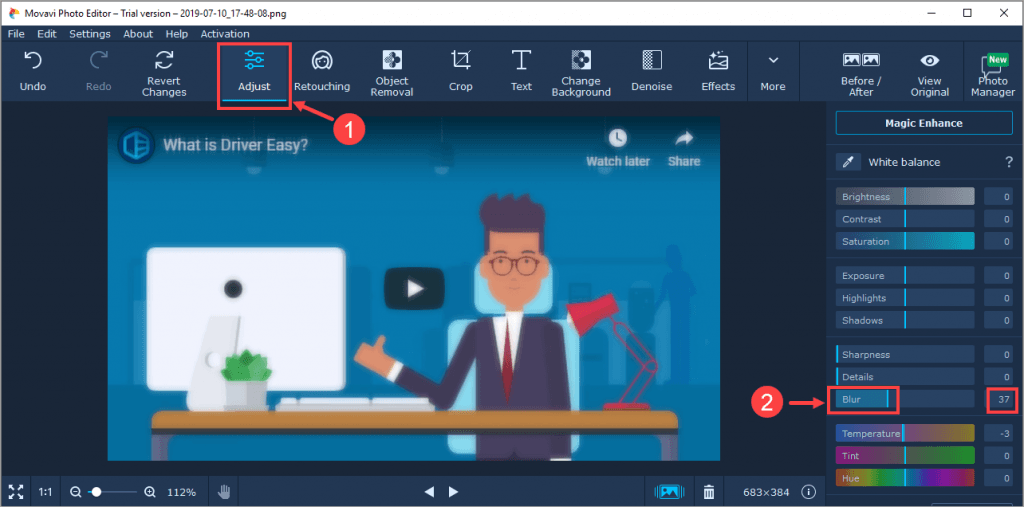This screenshot has width=1024, height=507.
Task: Select the Text tool
Action: (x=521, y=72)
